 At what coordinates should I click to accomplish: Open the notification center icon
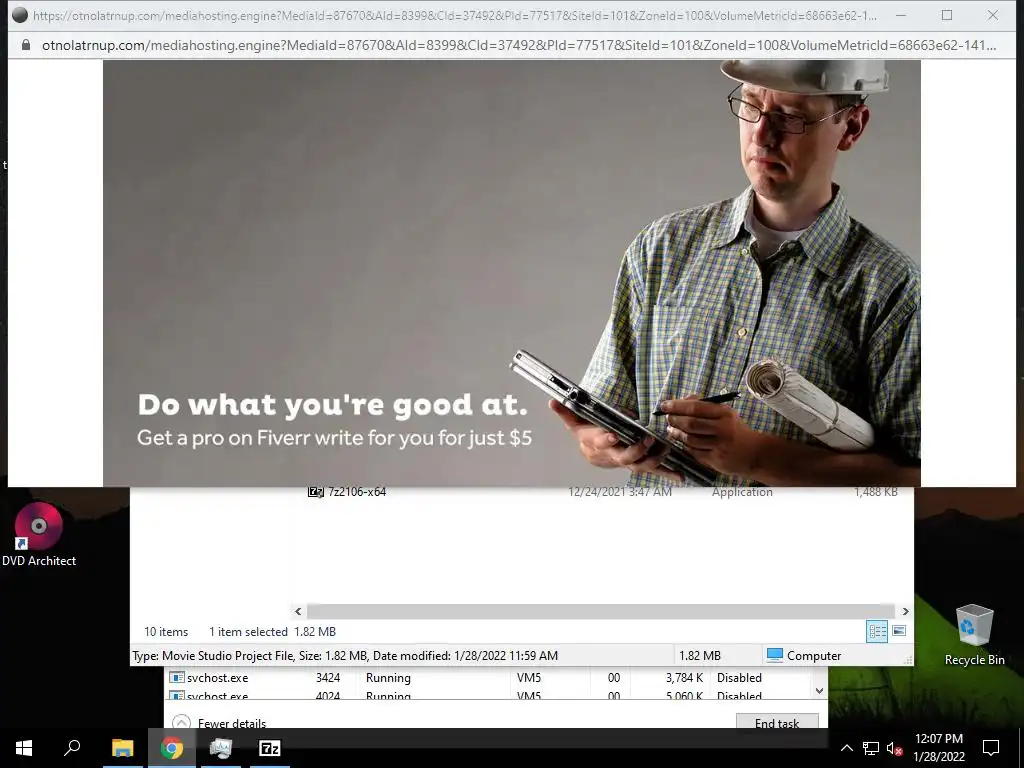pos(991,748)
